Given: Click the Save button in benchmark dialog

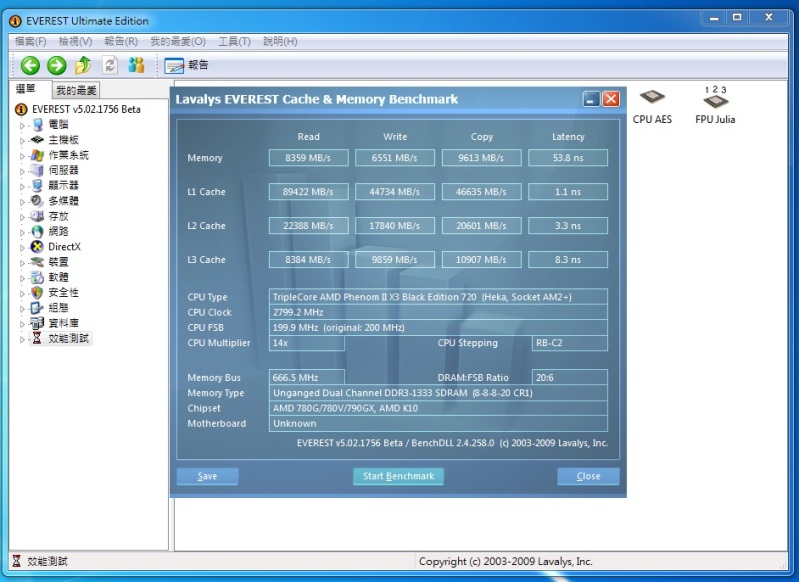Looking at the screenshot, I should [x=207, y=476].
